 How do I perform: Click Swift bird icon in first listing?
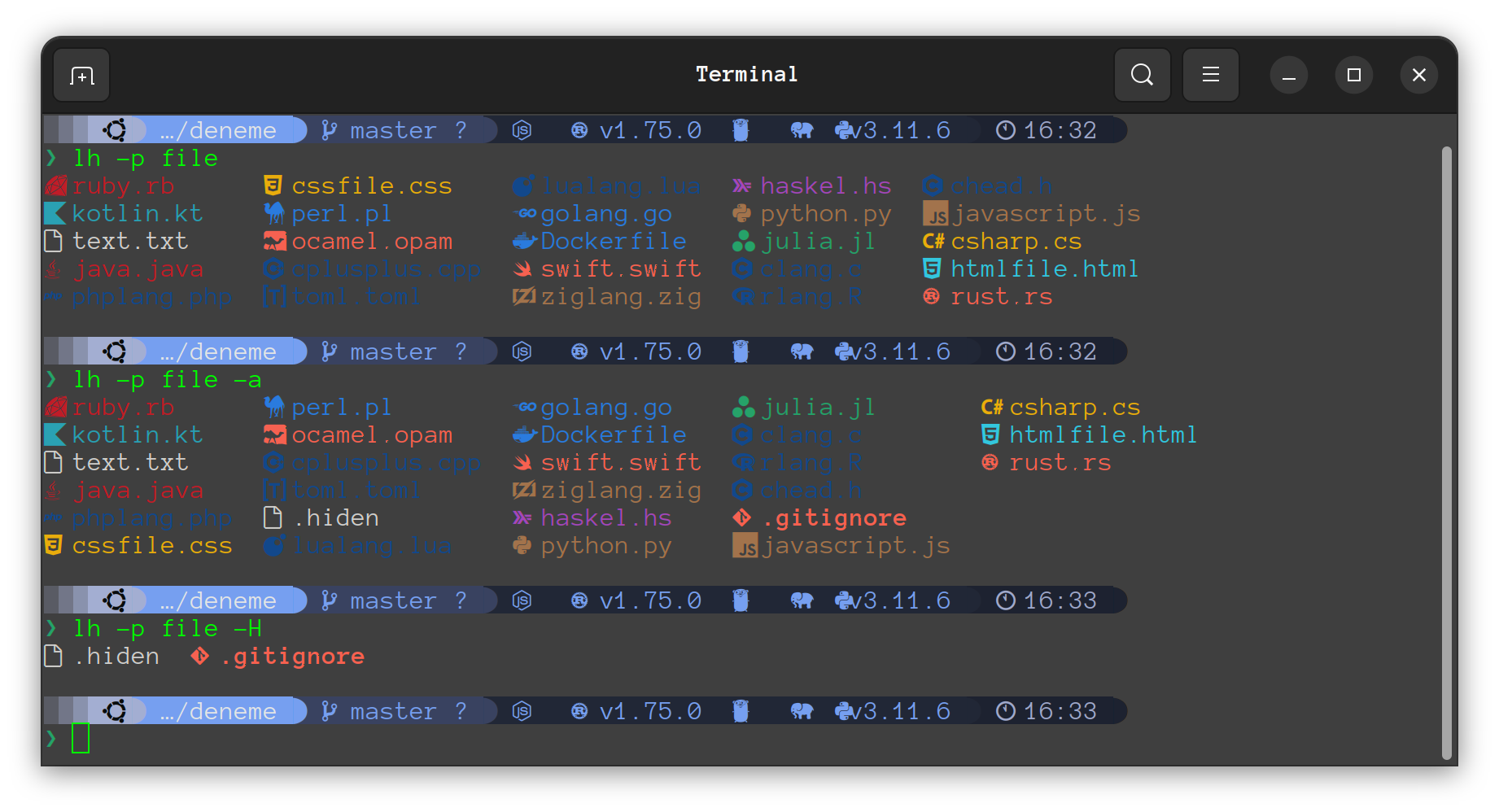(523, 268)
